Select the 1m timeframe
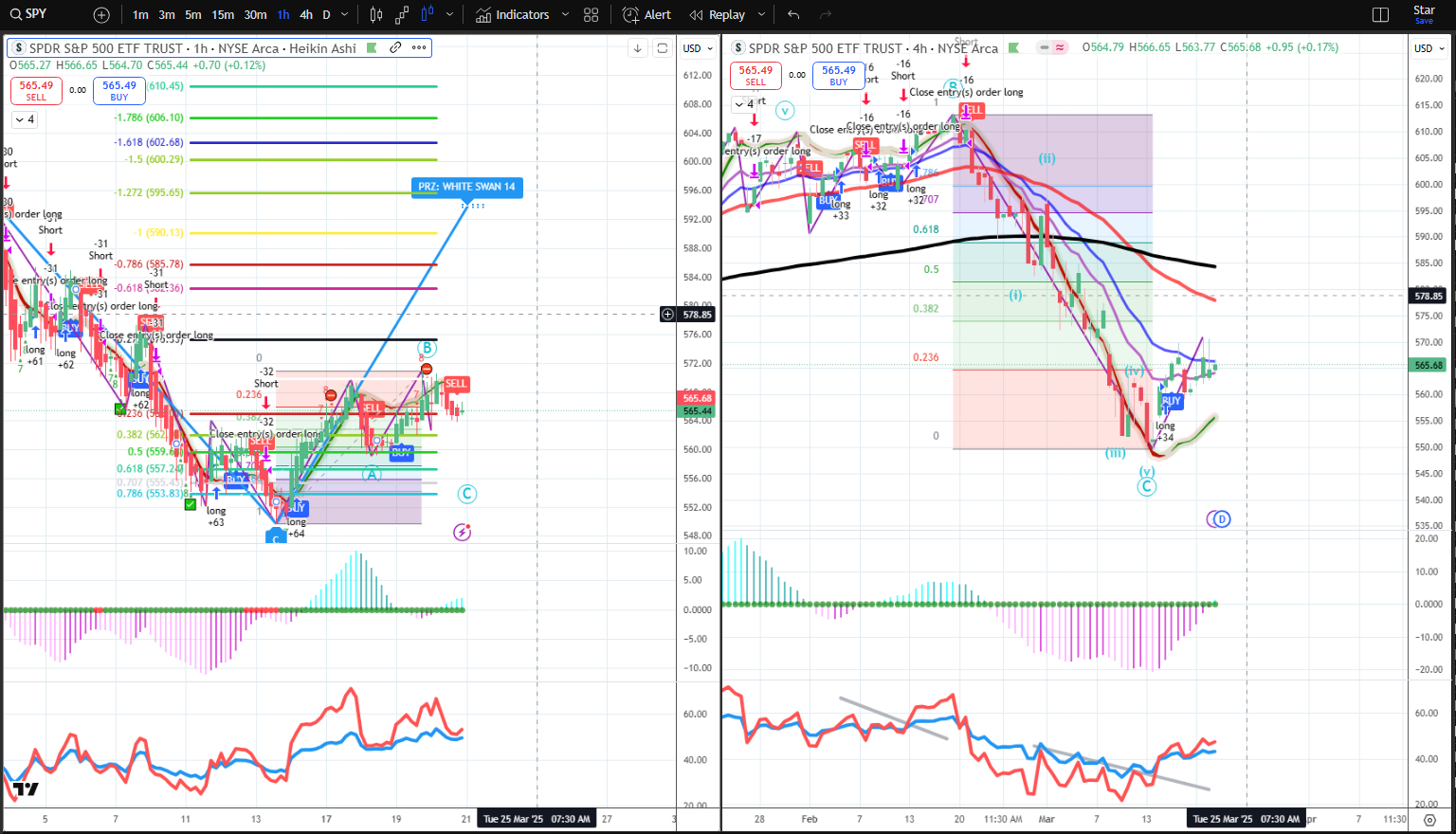 pyautogui.click(x=140, y=15)
